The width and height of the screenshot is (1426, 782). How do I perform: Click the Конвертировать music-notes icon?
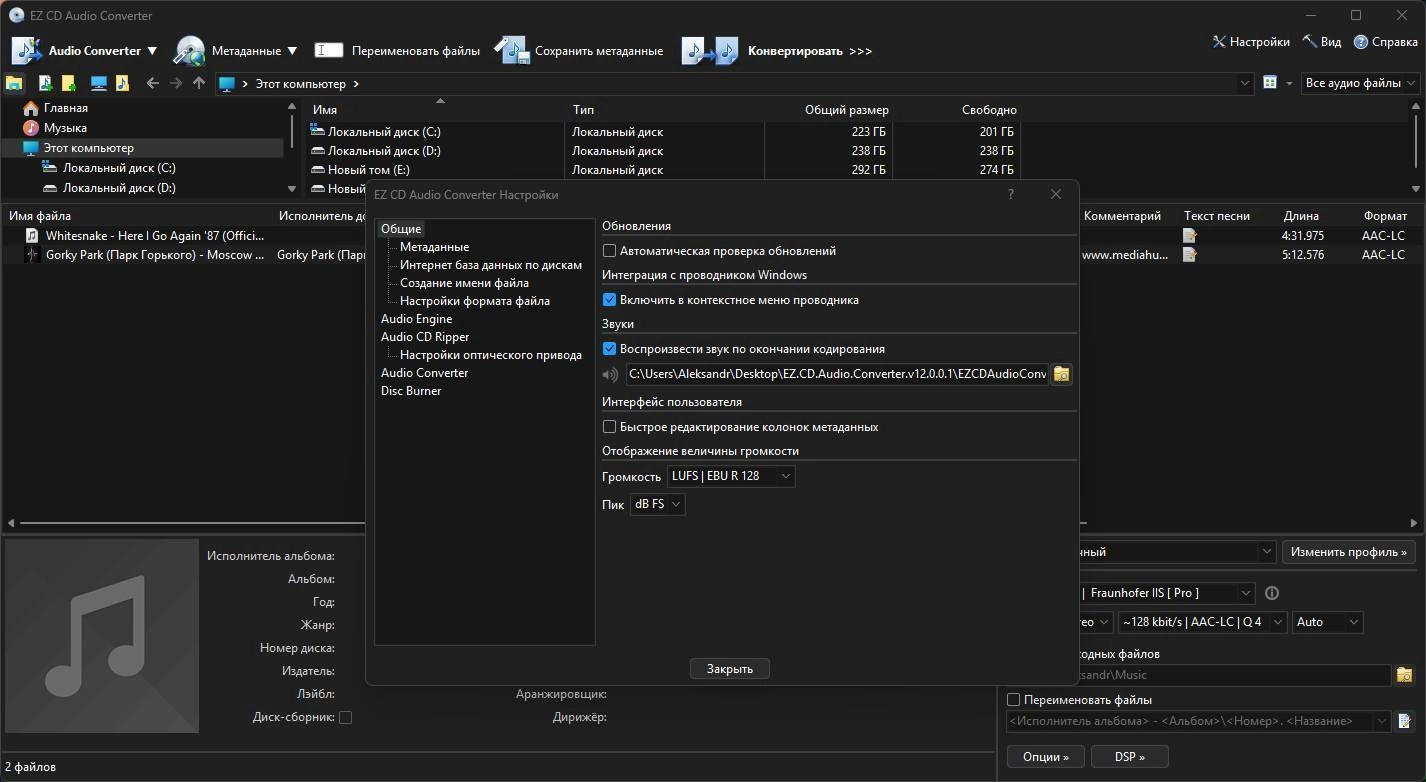coord(710,50)
